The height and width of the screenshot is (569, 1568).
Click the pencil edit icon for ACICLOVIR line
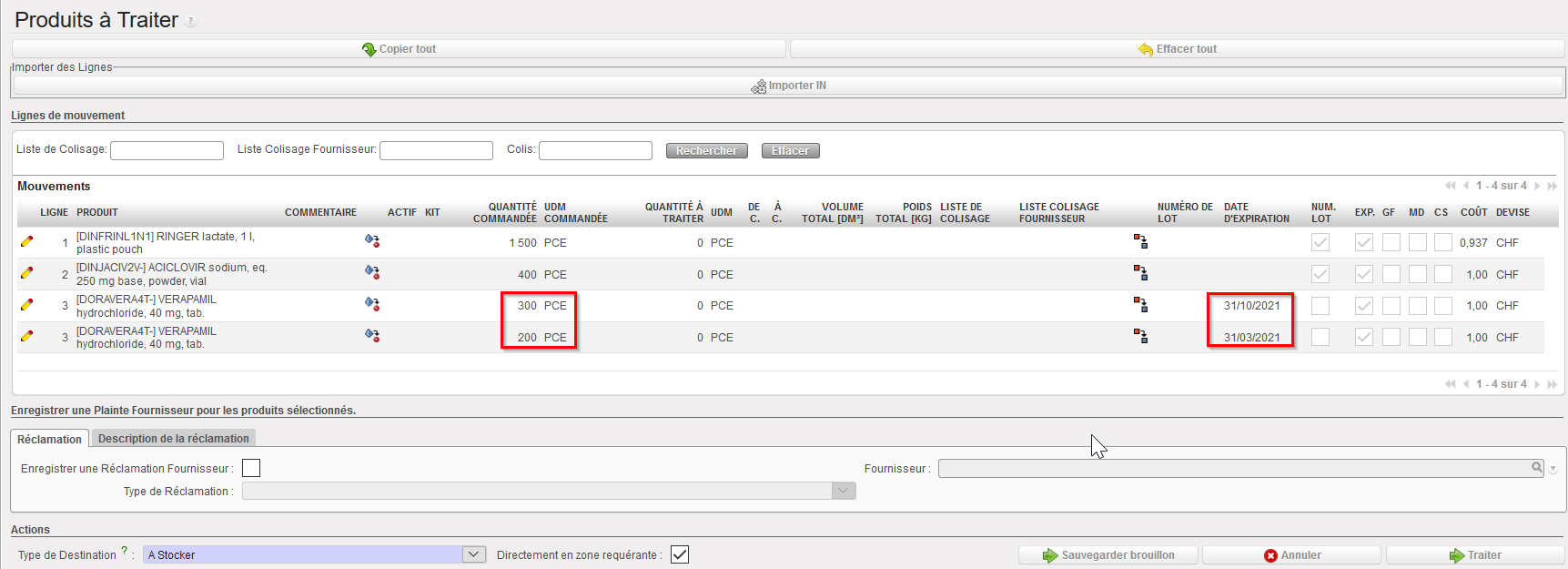(x=26, y=273)
